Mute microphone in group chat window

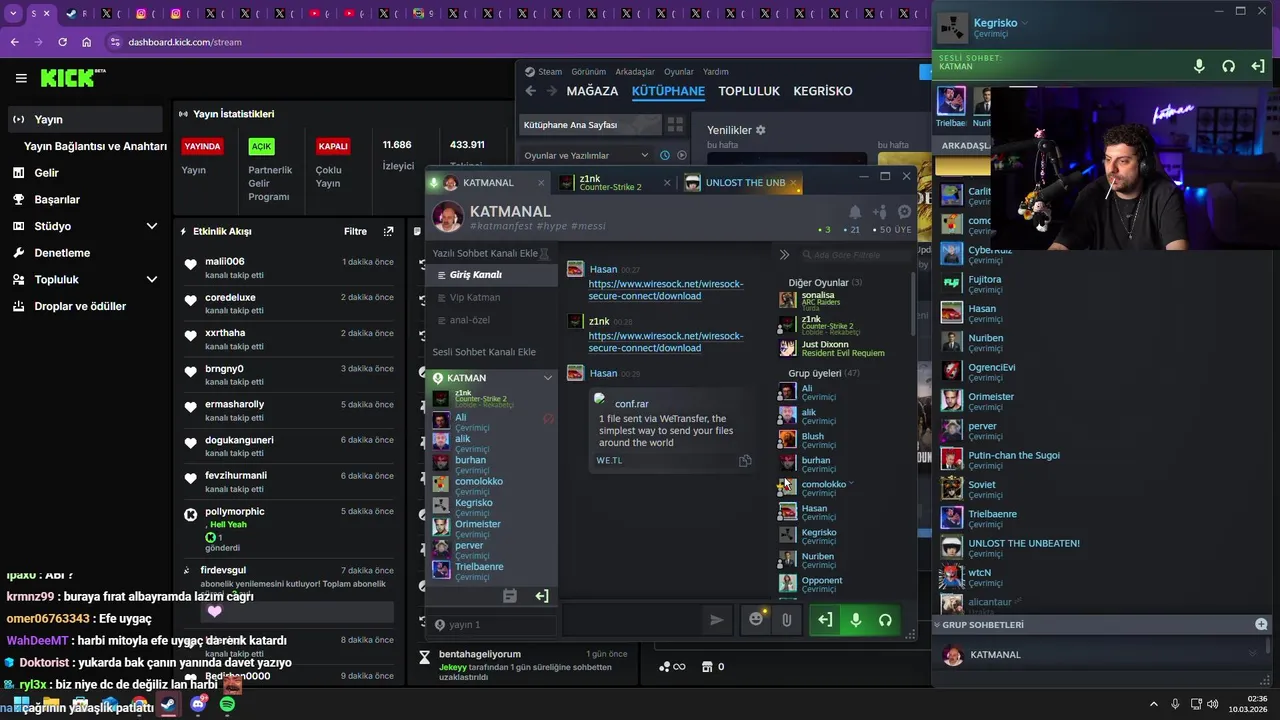(x=855, y=620)
